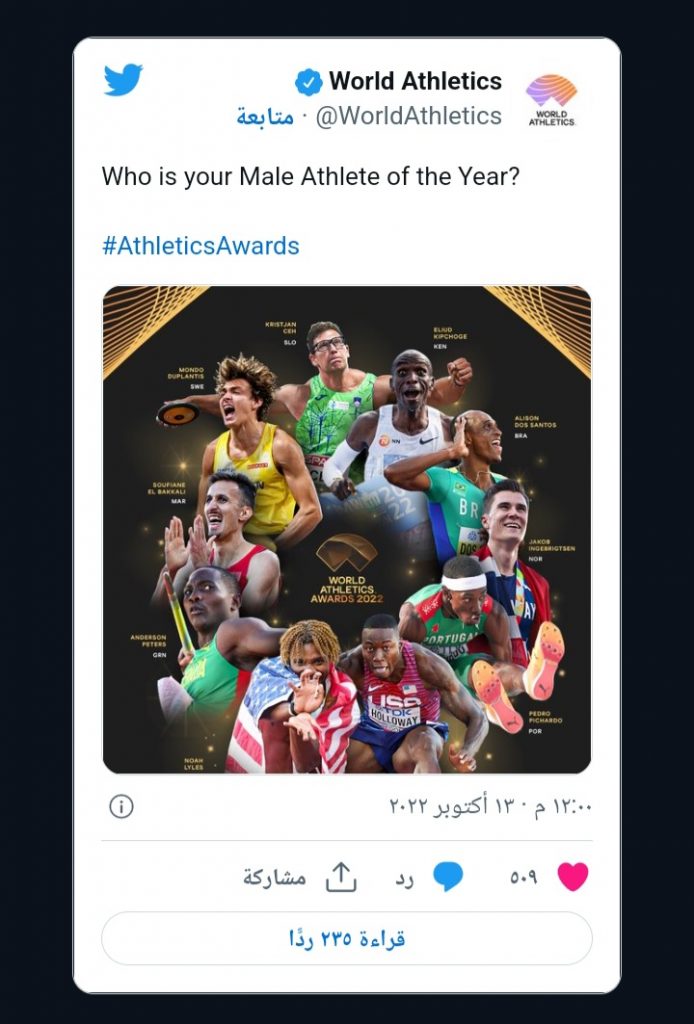694x1024 pixels.
Task: Open the World Athletics display name
Action: pyautogui.click(x=415, y=81)
